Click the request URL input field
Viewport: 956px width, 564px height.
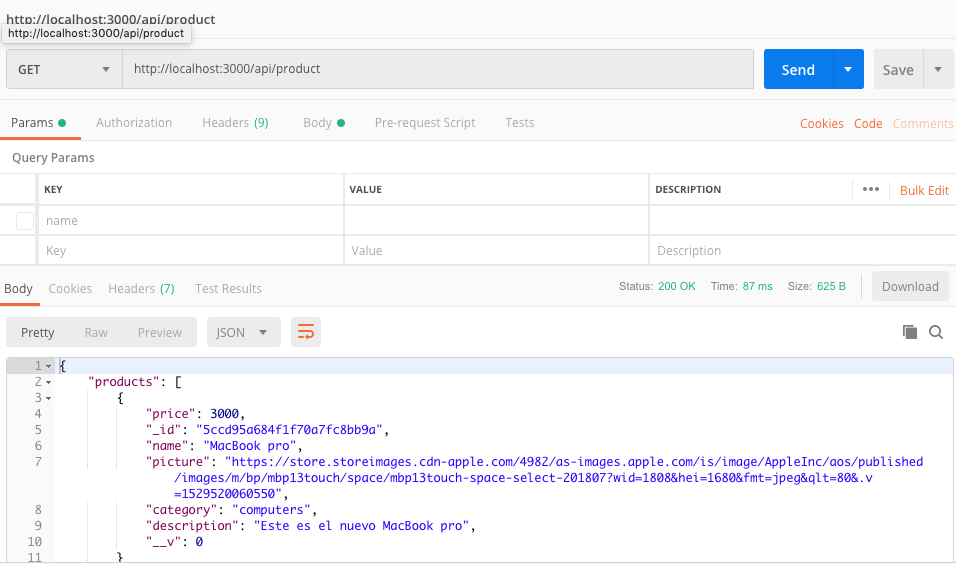click(438, 69)
